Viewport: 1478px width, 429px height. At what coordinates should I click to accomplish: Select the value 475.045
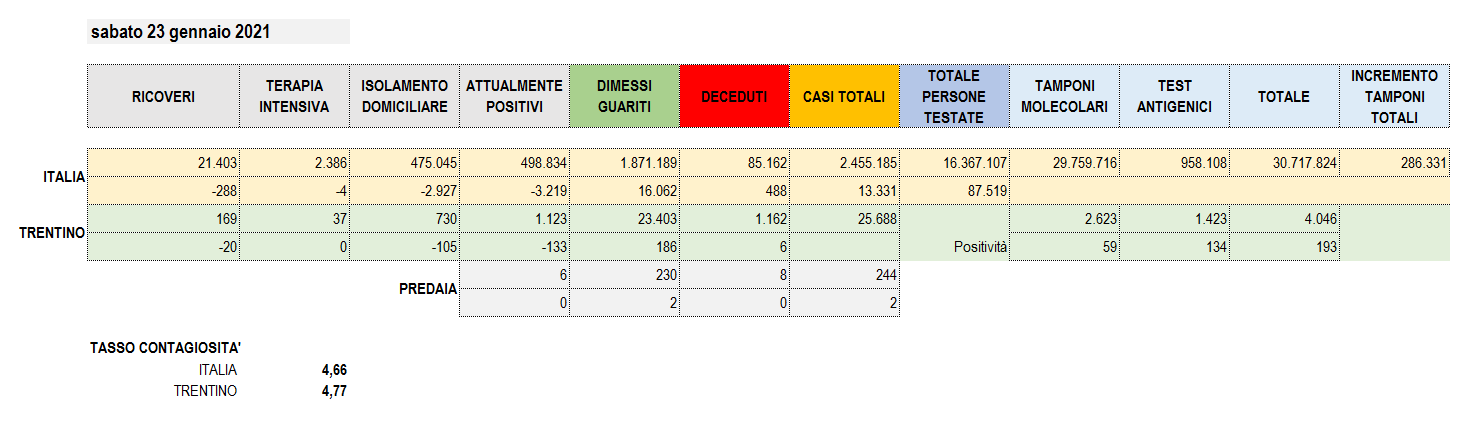[x=404, y=162]
